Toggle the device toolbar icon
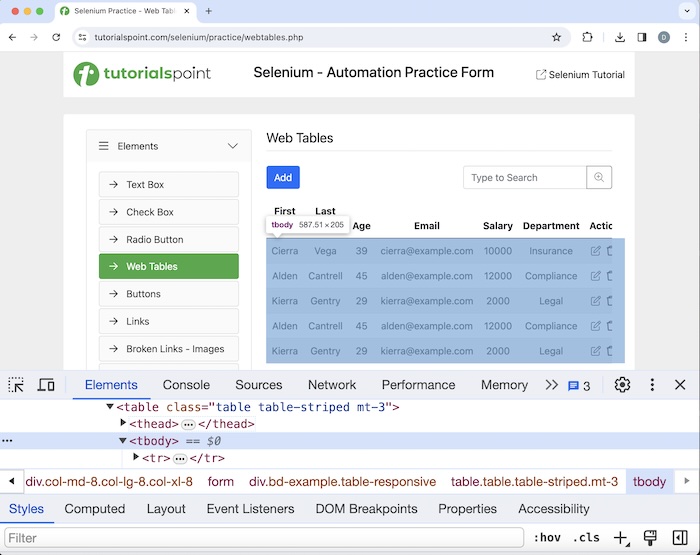This screenshot has height=555, width=700. (x=46, y=385)
